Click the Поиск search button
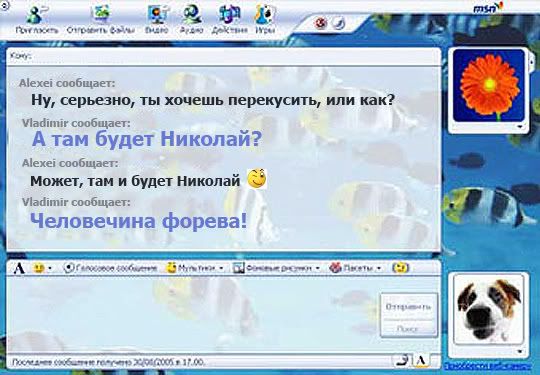The width and height of the screenshot is (540, 375). pyautogui.click(x=408, y=329)
